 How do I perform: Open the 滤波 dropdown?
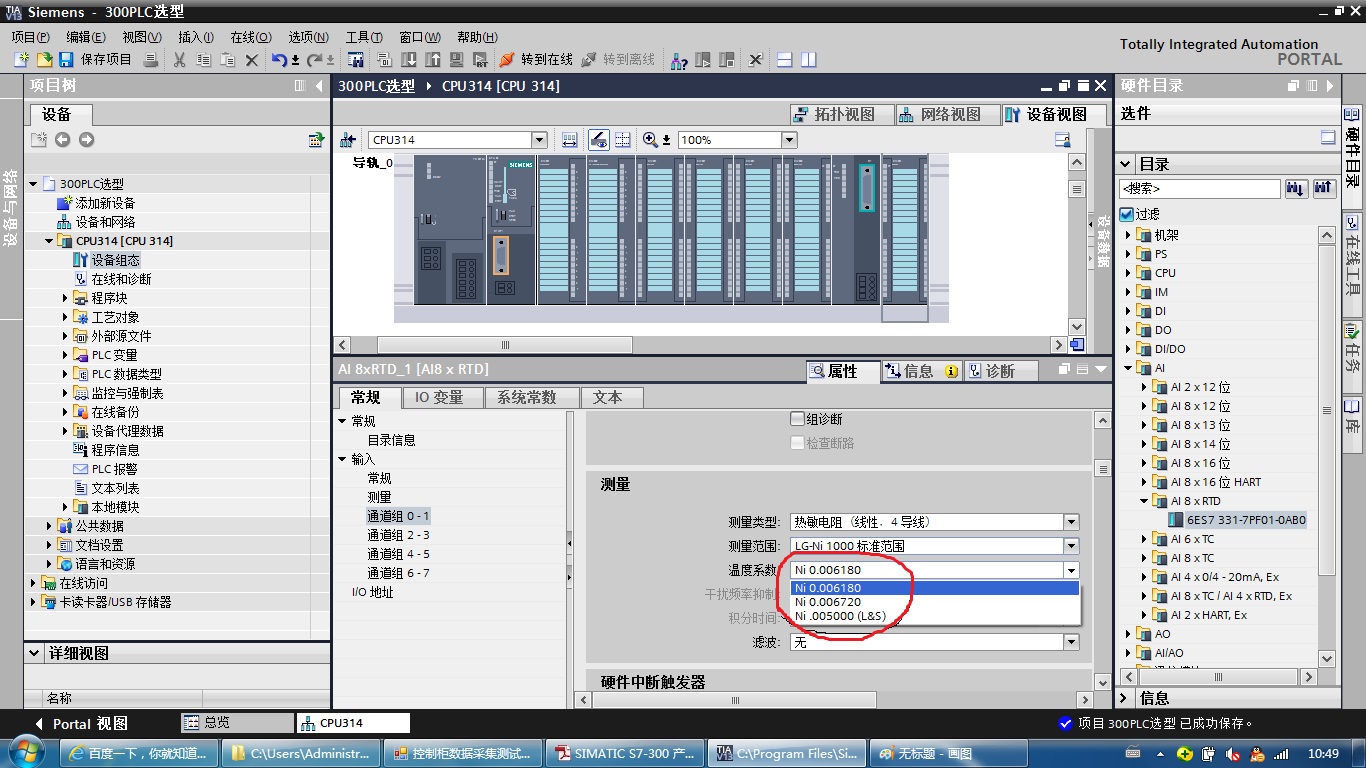pyautogui.click(x=1071, y=642)
